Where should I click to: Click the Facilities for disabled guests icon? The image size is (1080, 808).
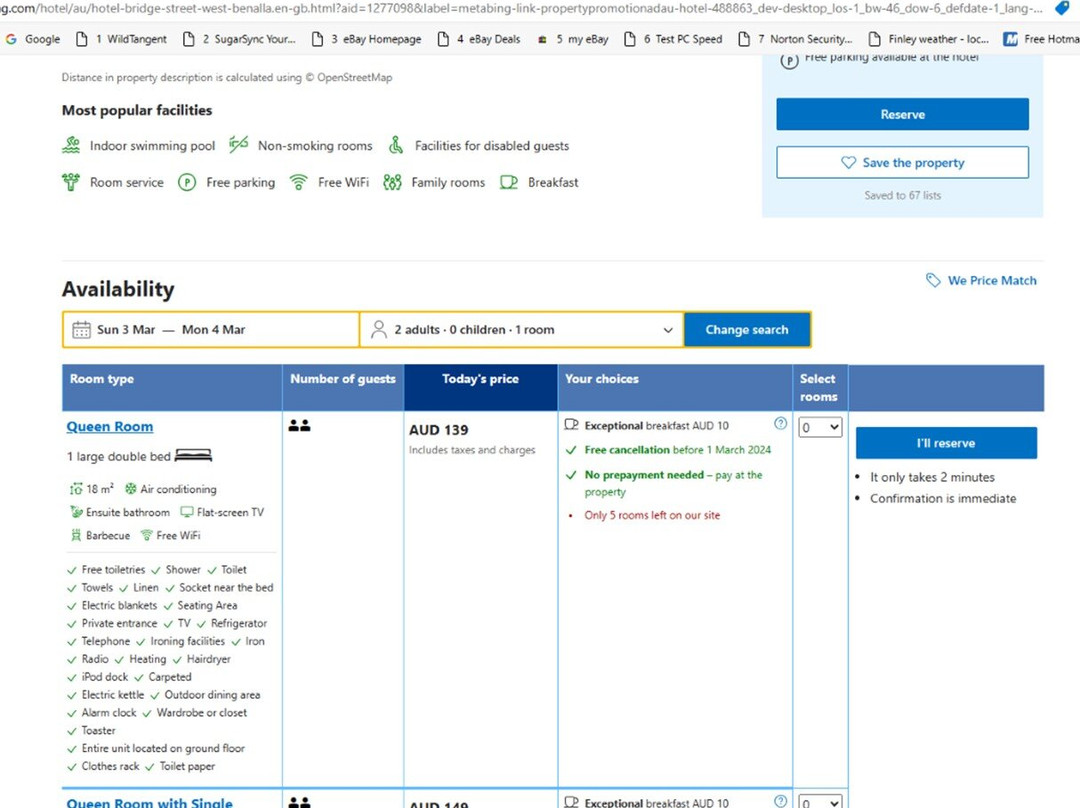396,146
